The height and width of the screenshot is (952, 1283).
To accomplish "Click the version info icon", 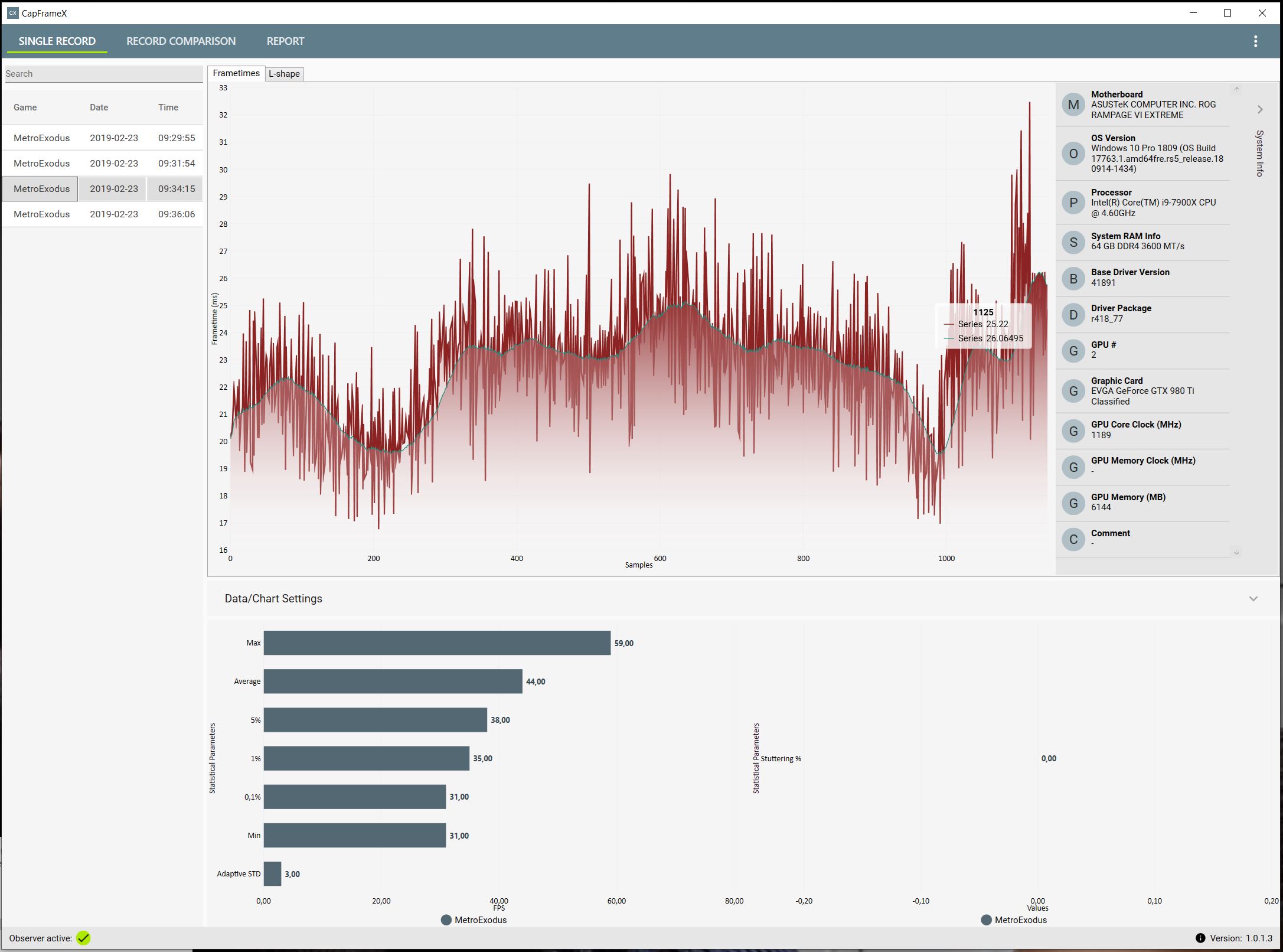I will (x=1200, y=938).
